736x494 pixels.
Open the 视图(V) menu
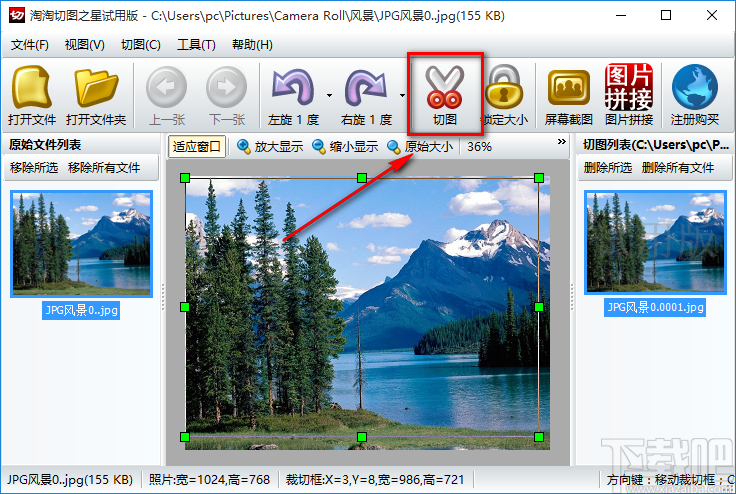click(84, 45)
